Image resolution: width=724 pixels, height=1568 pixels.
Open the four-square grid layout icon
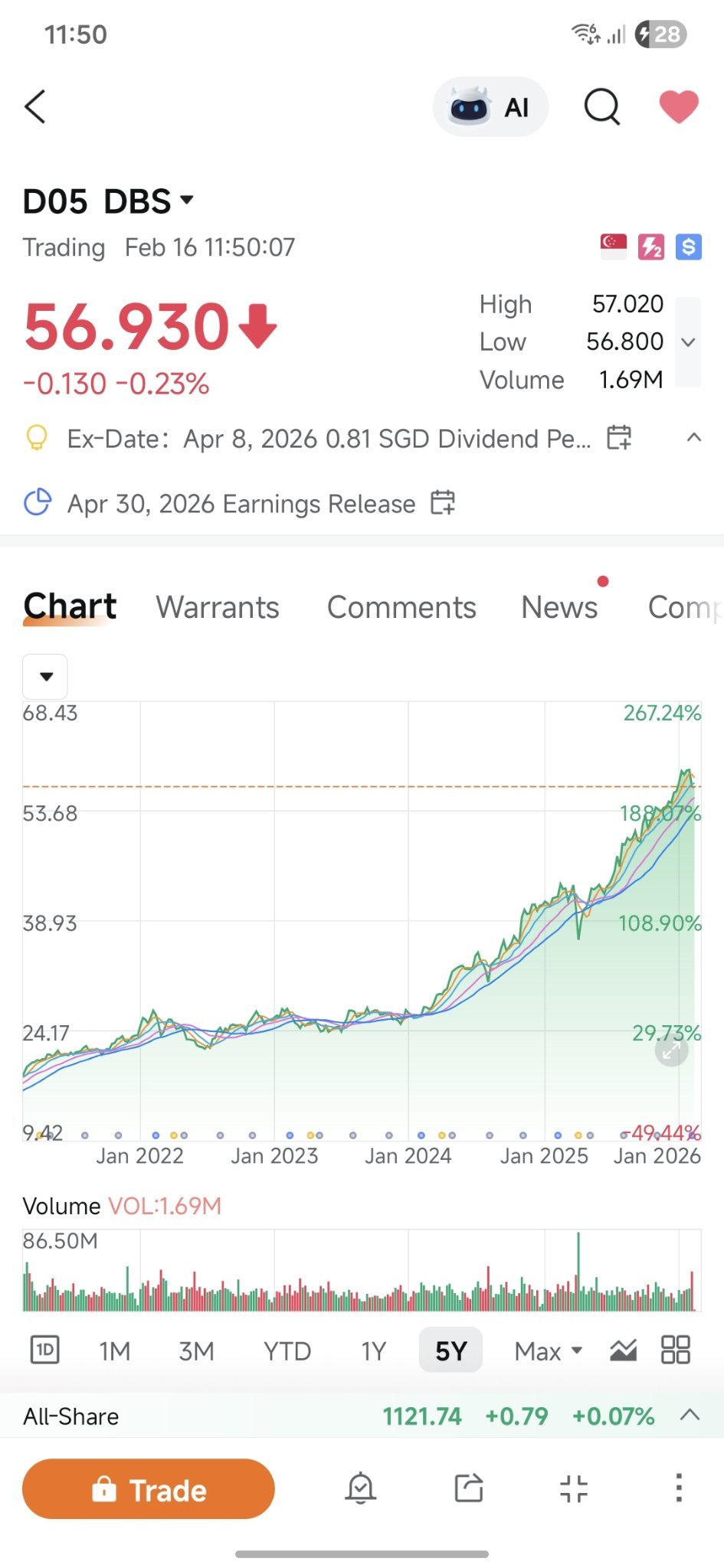[x=676, y=1350]
